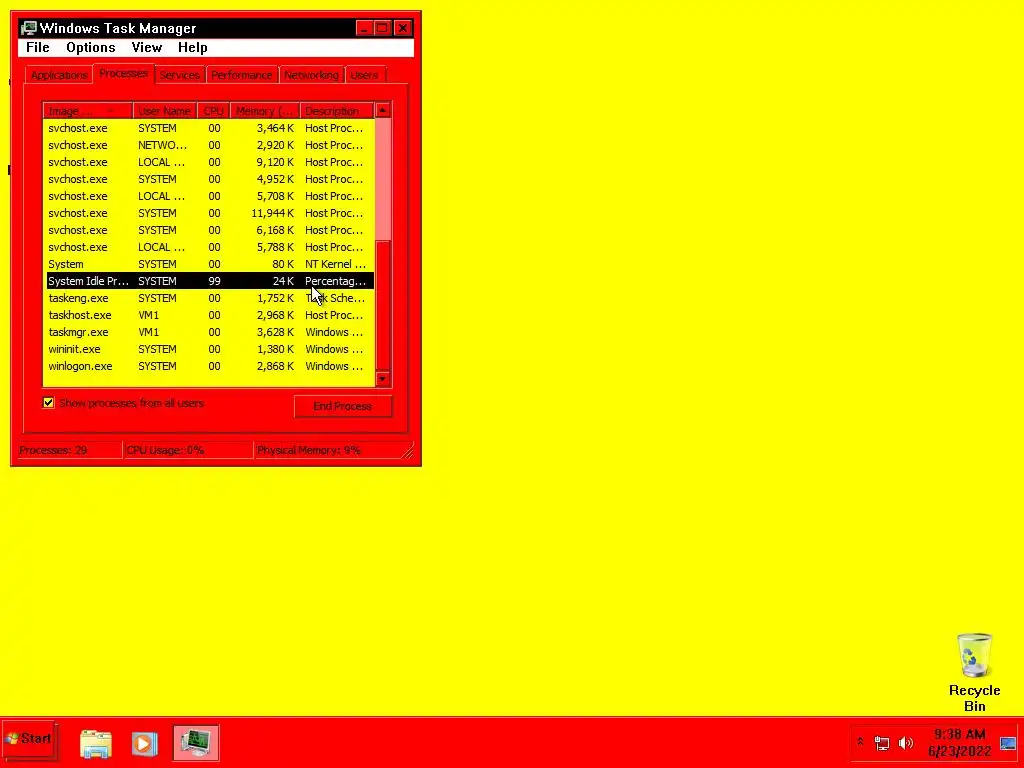1024x768 pixels.
Task: Sort by Description column header
Action: tap(337, 111)
